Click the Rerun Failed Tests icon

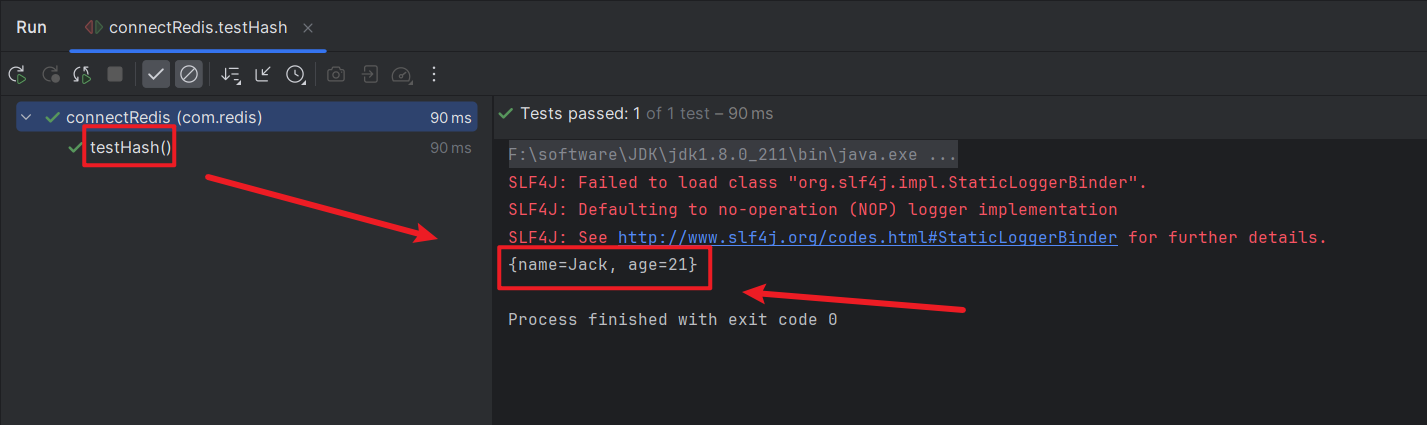50,74
